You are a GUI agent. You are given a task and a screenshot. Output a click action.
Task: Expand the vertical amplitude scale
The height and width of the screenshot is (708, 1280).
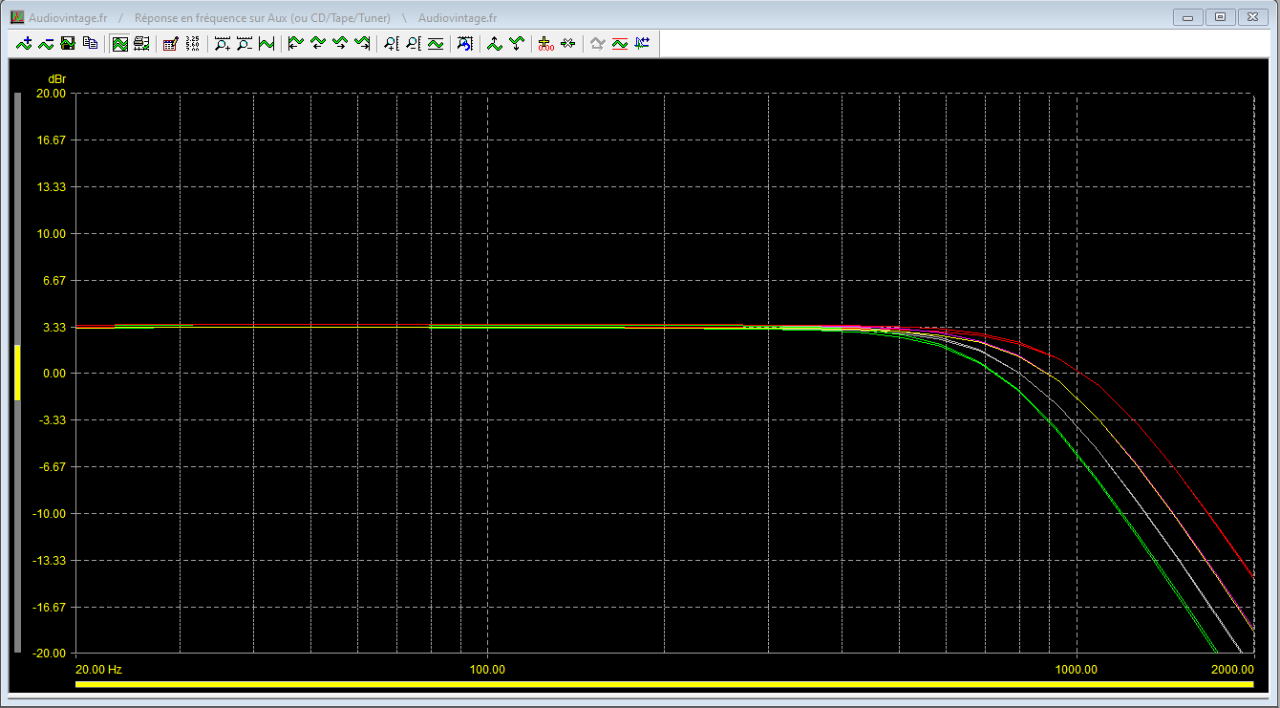click(x=494, y=43)
